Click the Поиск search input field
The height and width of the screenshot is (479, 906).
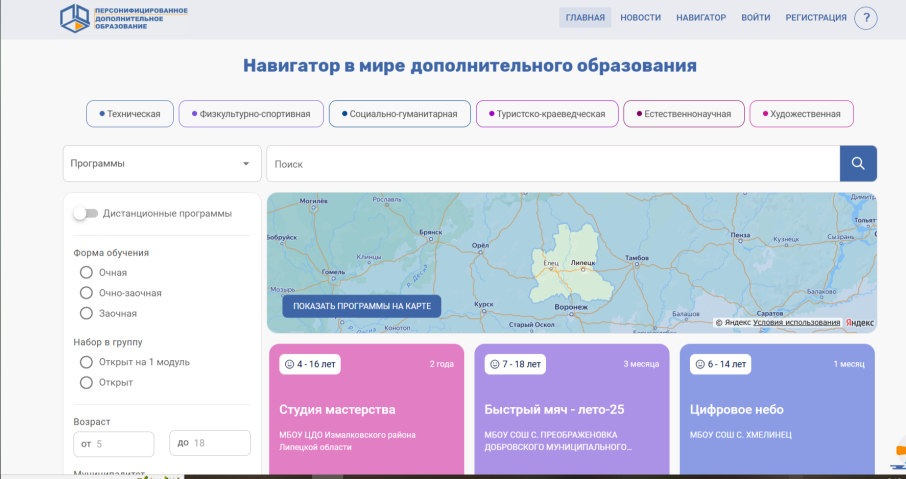(x=553, y=164)
